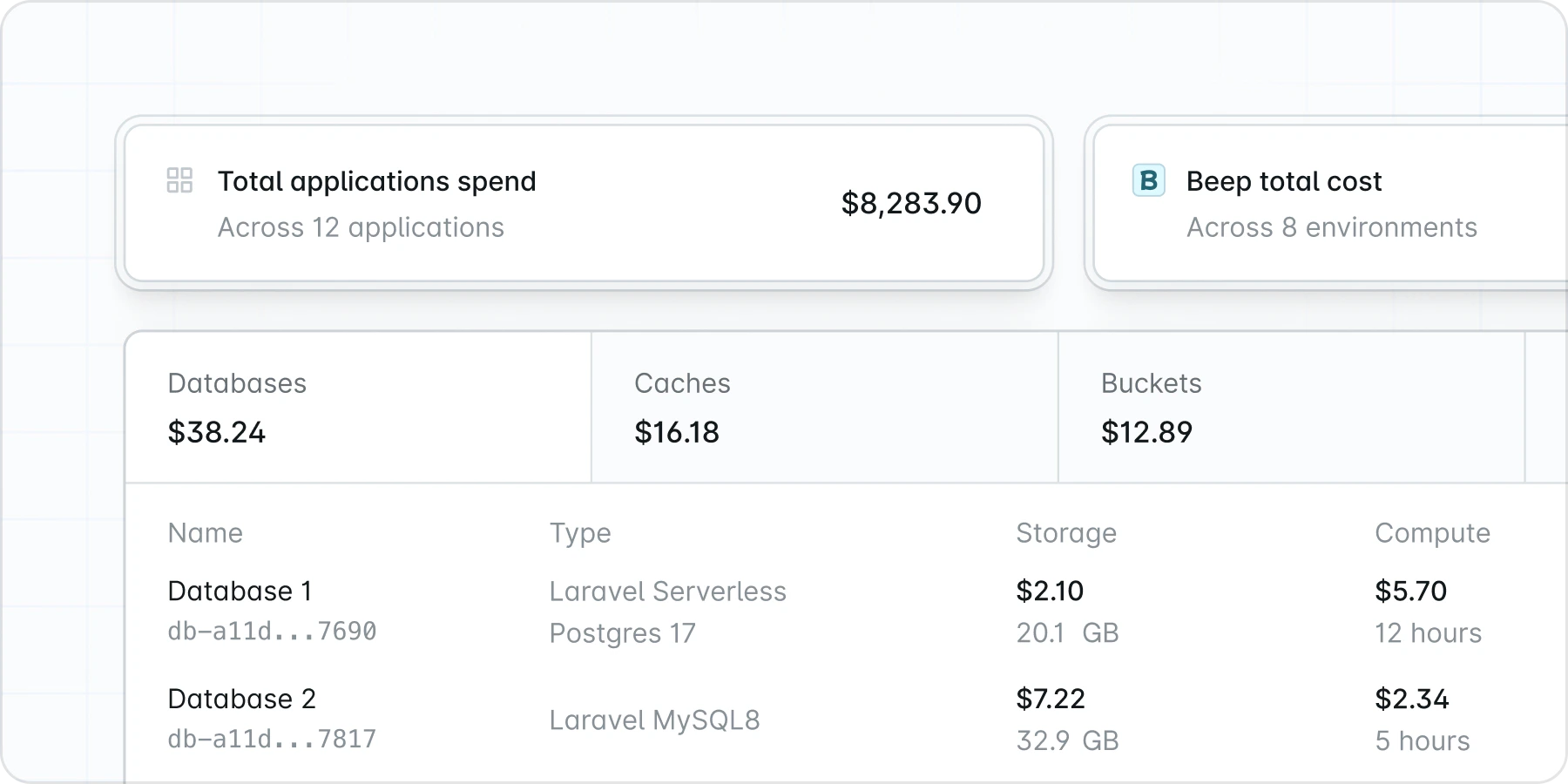Sort by the Name column header
Viewport: 1568px width, 784px height.
(x=205, y=533)
